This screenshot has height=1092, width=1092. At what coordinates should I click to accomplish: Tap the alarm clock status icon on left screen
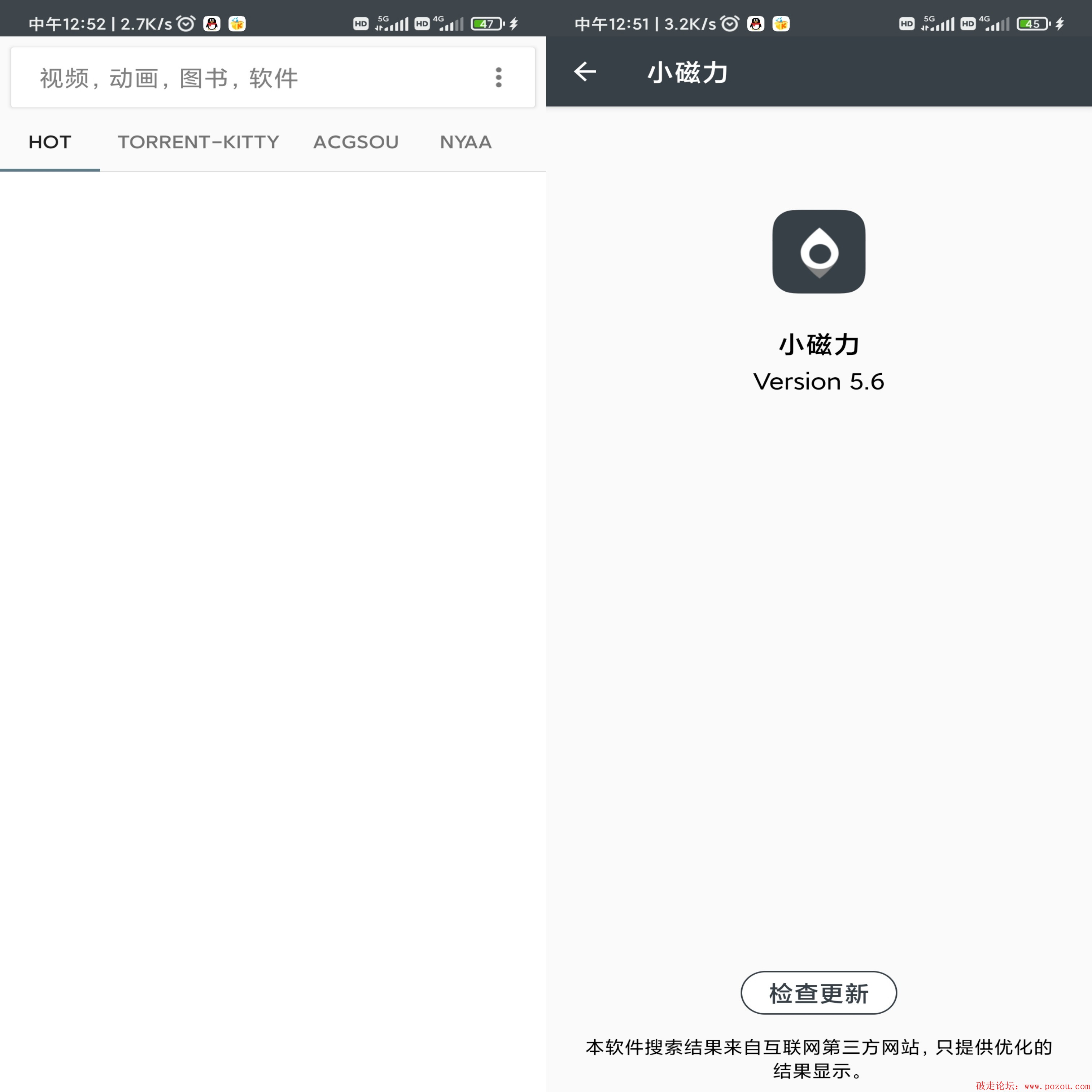pyautogui.click(x=185, y=24)
